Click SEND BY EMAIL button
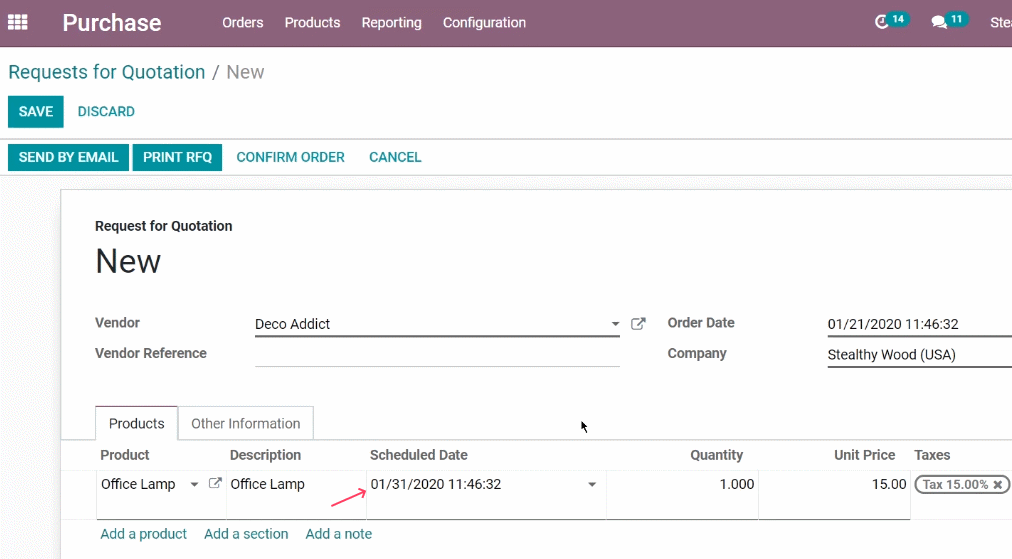The image size is (1012, 559). click(x=68, y=158)
